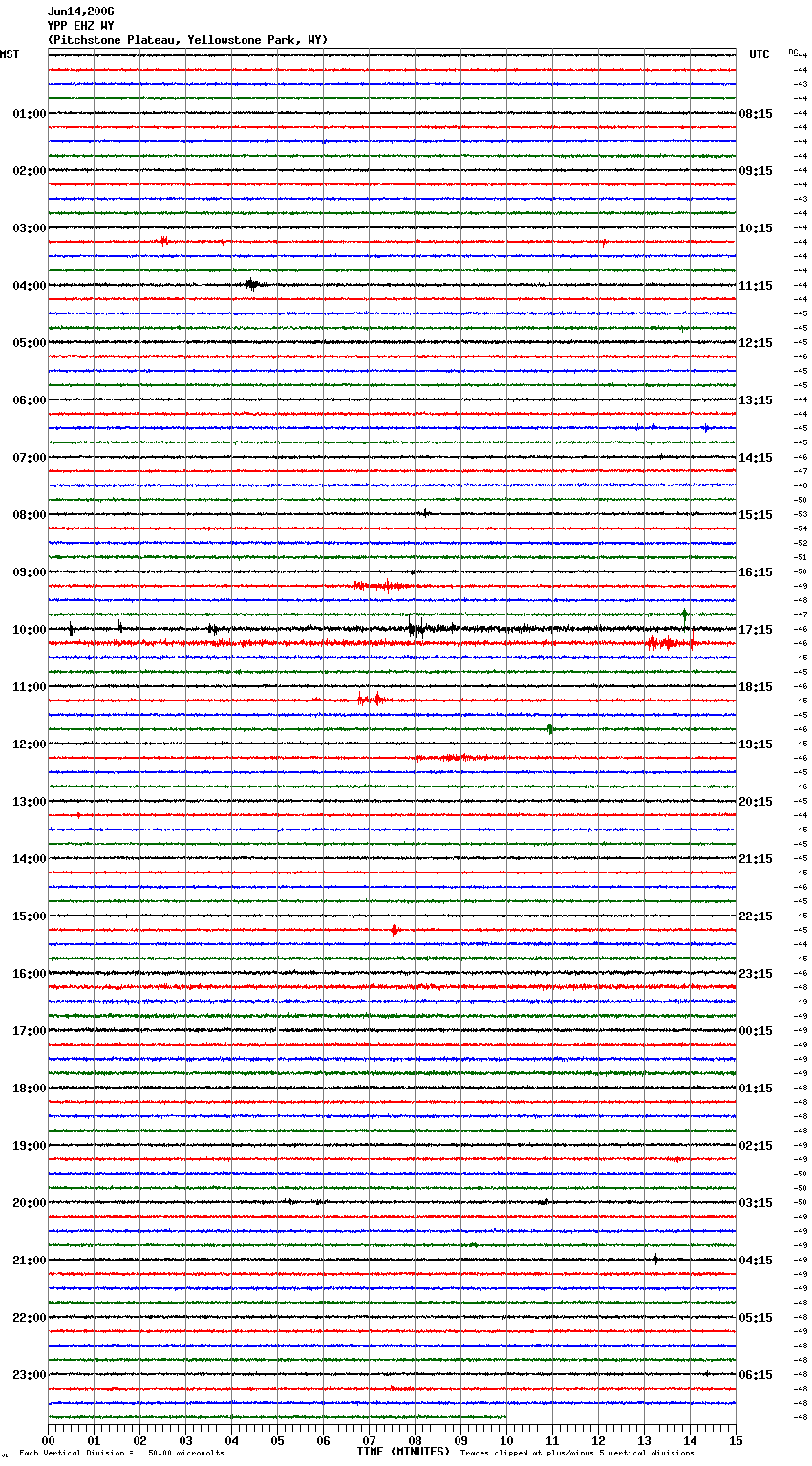Click the 05:15 UTC time label
This screenshot has height=1466, width=812.
pyautogui.click(x=756, y=1318)
